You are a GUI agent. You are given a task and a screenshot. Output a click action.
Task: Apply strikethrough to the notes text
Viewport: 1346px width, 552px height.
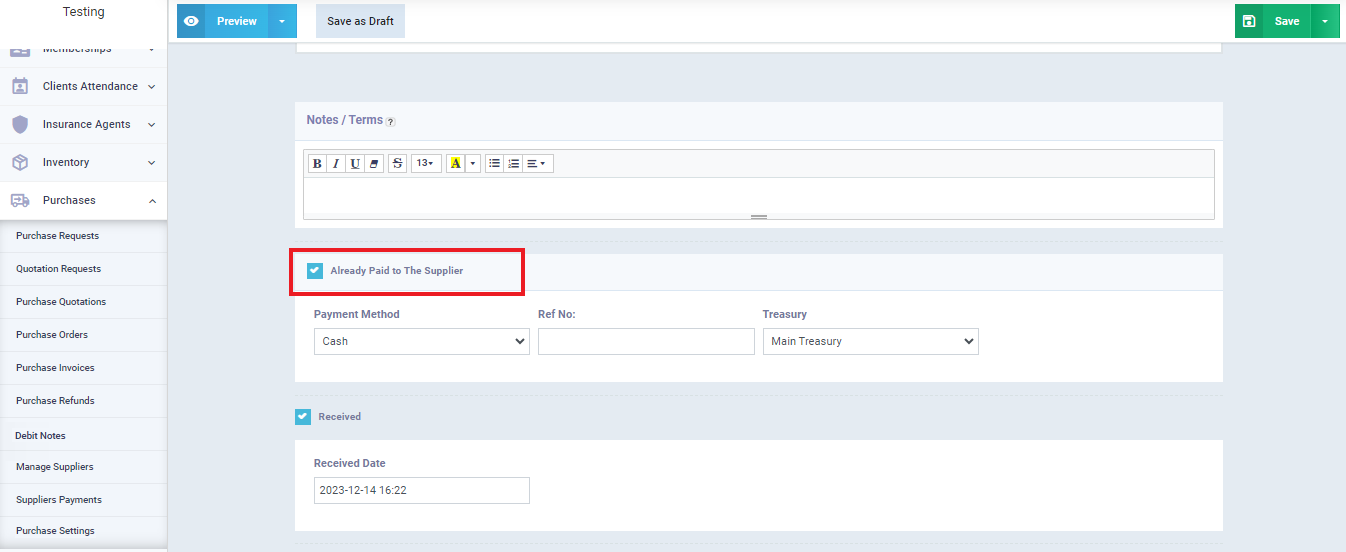pyautogui.click(x=397, y=164)
